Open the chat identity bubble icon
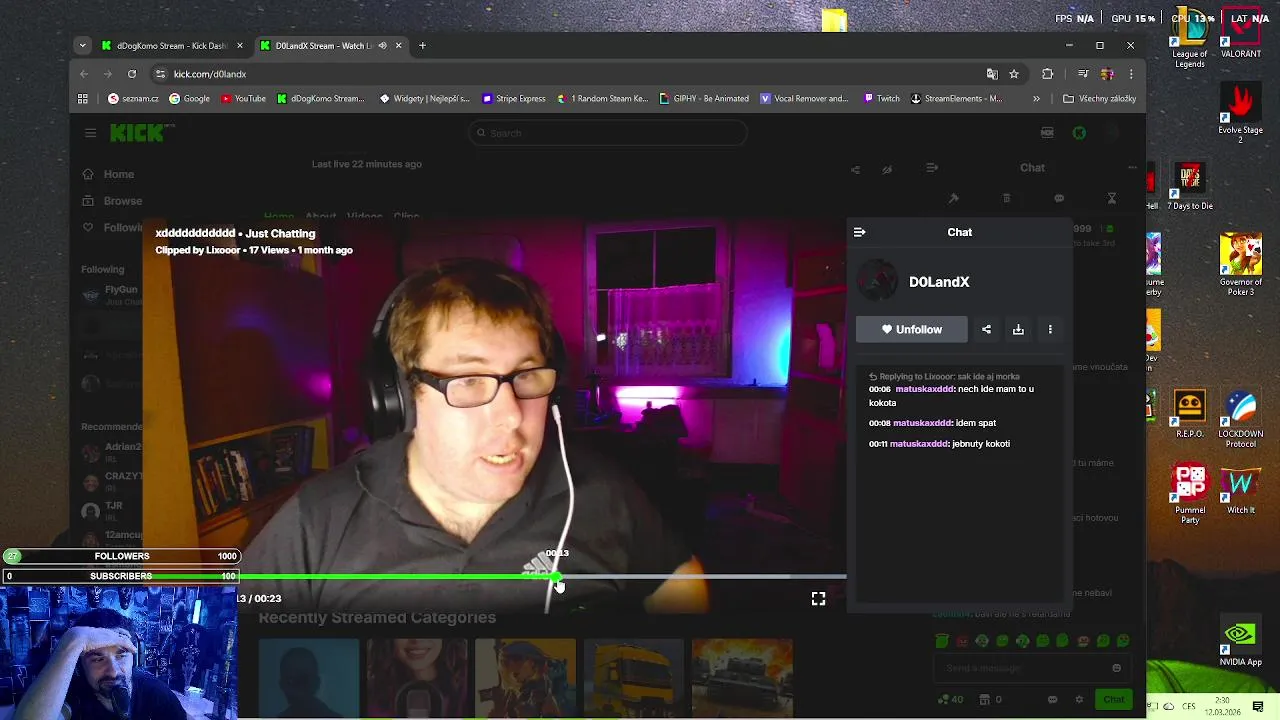Image resolution: width=1280 pixels, height=720 pixels. tap(1052, 699)
